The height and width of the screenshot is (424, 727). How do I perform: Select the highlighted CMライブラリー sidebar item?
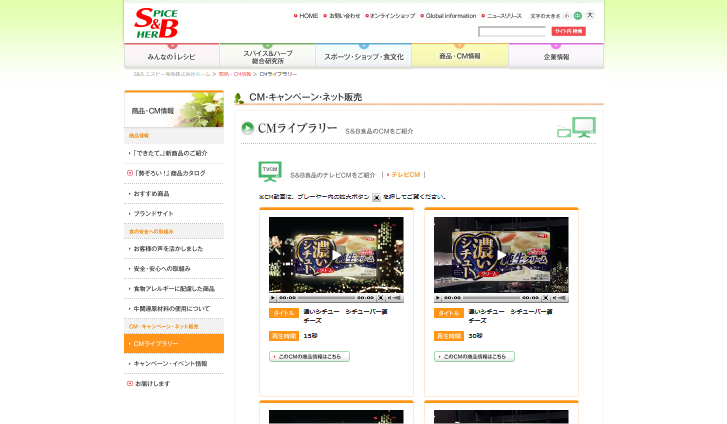[x=174, y=344]
